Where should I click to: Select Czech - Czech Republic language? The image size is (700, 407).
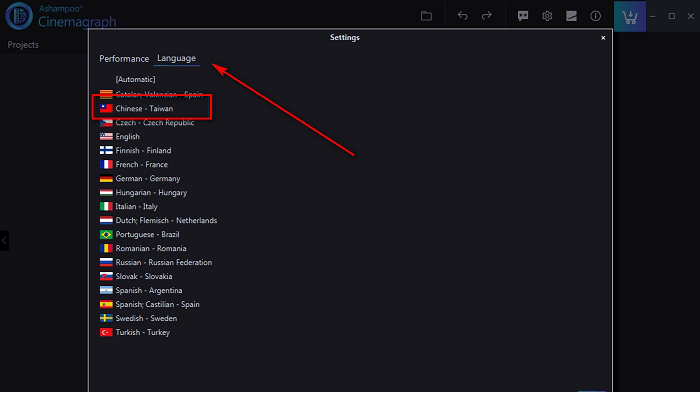coord(147,123)
